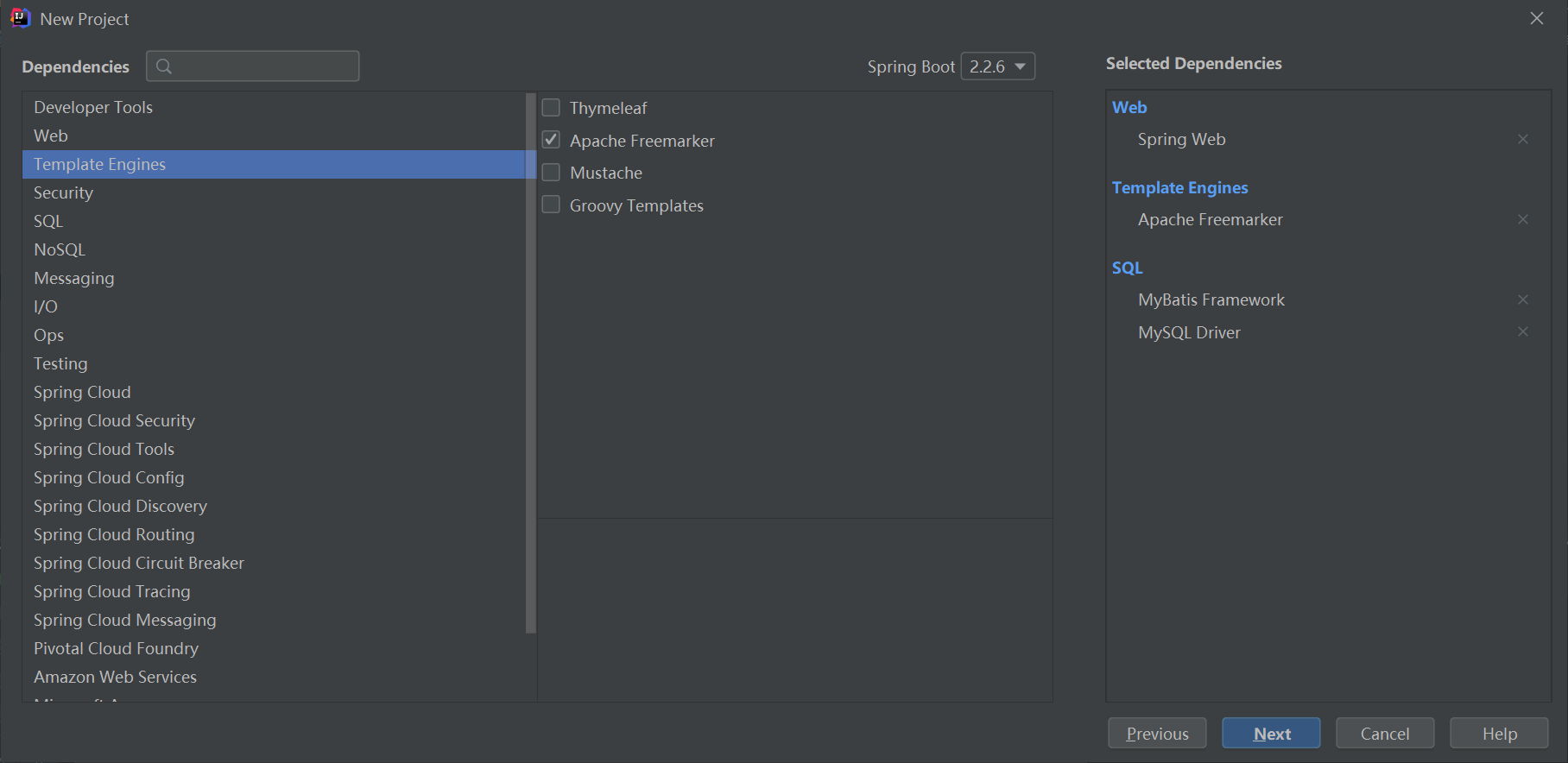The image size is (1568, 763).
Task: Focus the Dependencies search field
Action: pyautogui.click(x=253, y=66)
